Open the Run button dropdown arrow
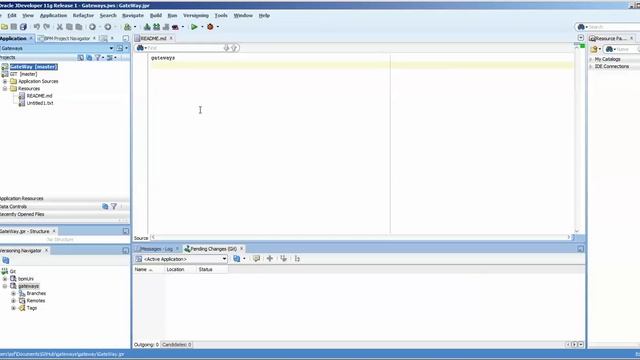Screen dimensions: 640x360 pyautogui.click(x=202, y=27)
